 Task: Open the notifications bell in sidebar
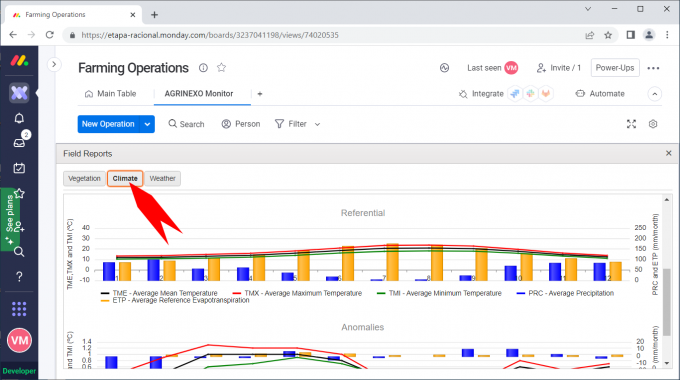[19, 118]
